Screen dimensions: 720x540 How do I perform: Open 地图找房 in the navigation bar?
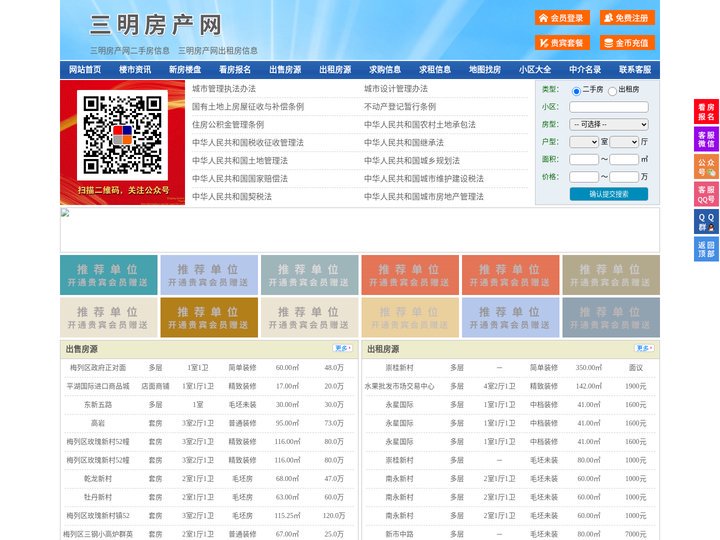[485, 70]
